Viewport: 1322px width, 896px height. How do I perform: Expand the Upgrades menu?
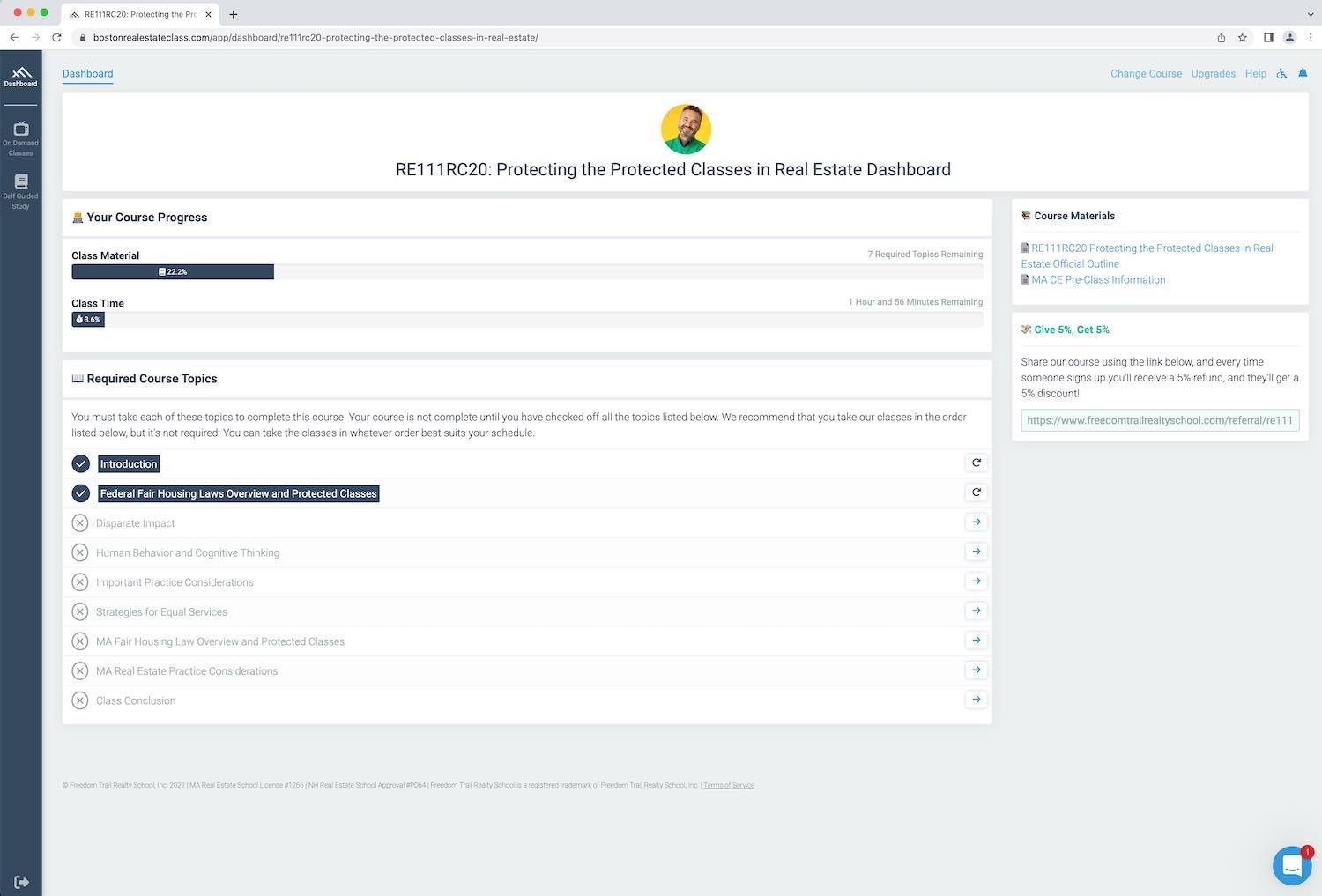pyautogui.click(x=1213, y=74)
